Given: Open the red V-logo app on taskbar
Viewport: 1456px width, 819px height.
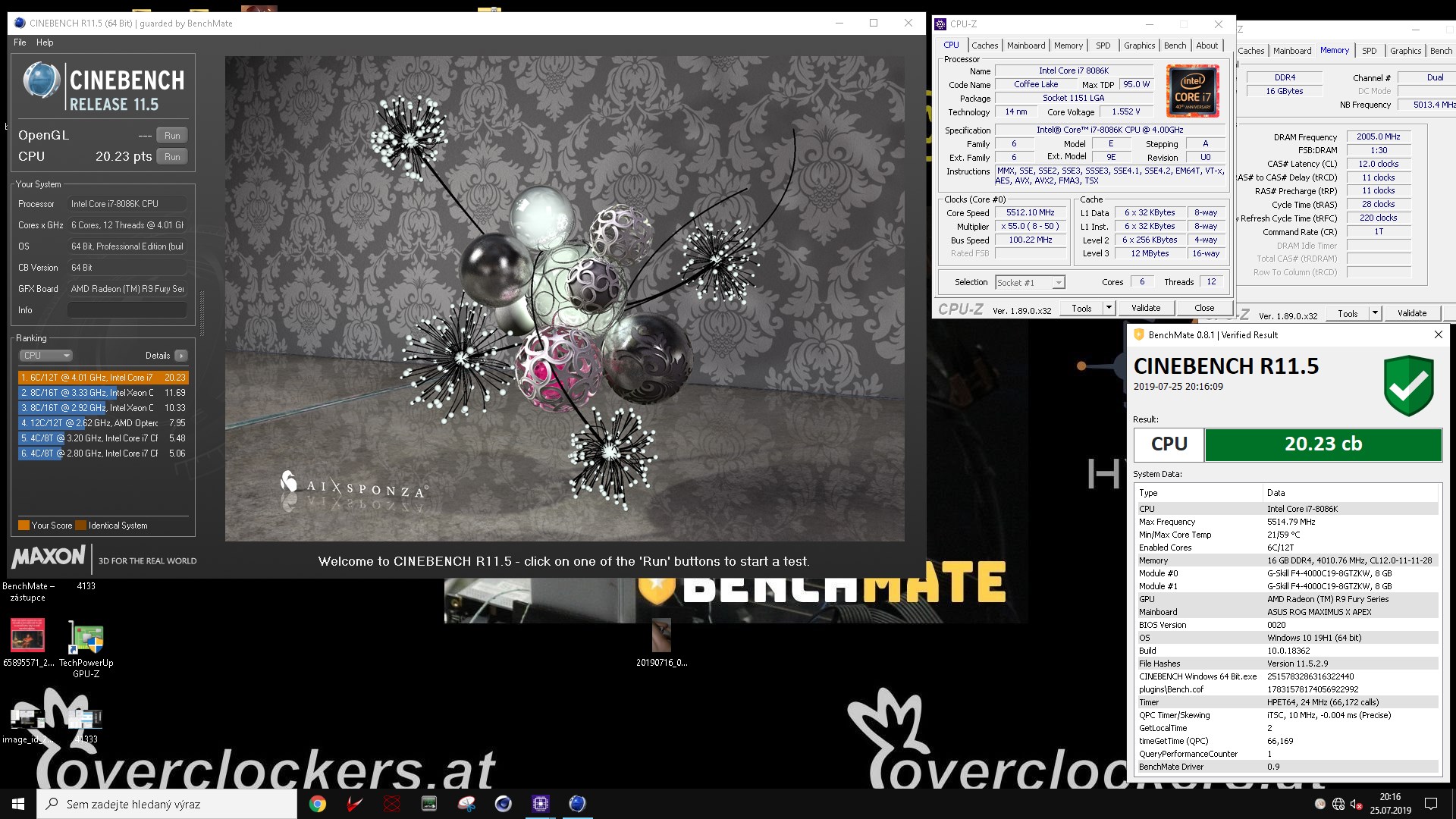Looking at the screenshot, I should click(x=354, y=804).
